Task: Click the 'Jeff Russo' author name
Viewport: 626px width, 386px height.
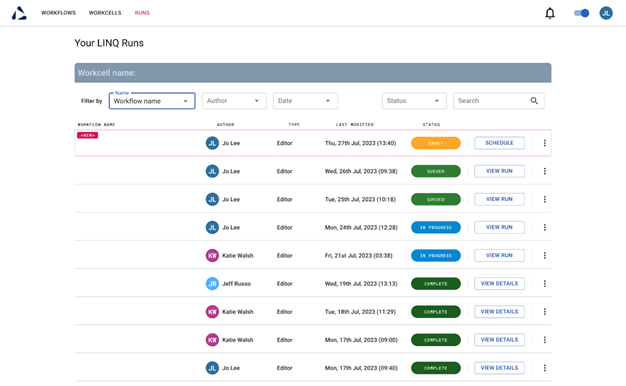Action: pos(236,284)
